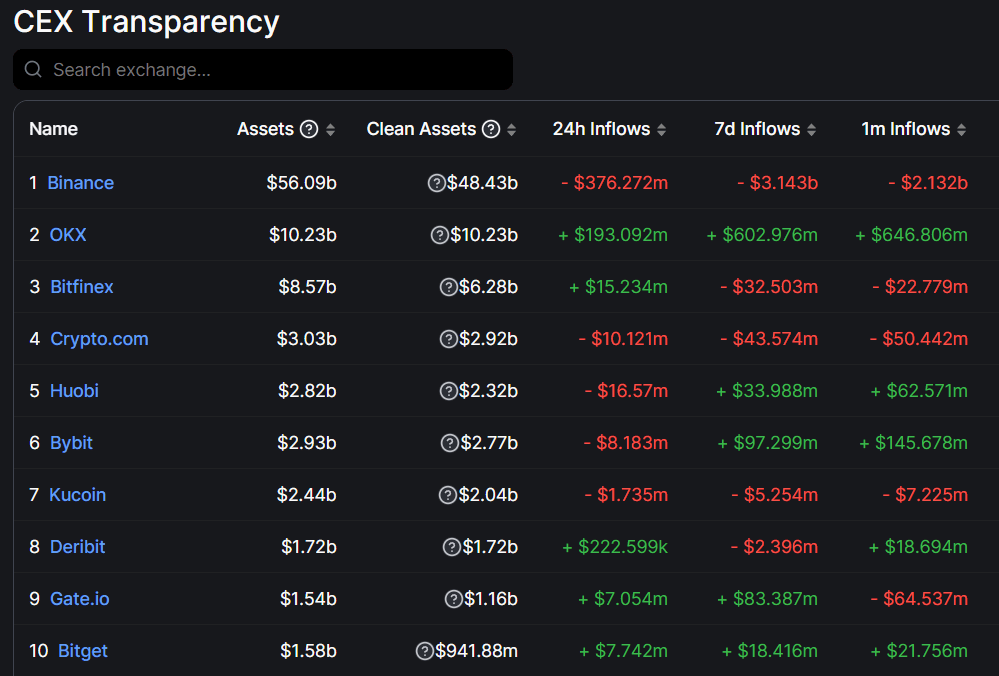
Task: Click the Clean Assets header help icon
Action: click(491, 129)
